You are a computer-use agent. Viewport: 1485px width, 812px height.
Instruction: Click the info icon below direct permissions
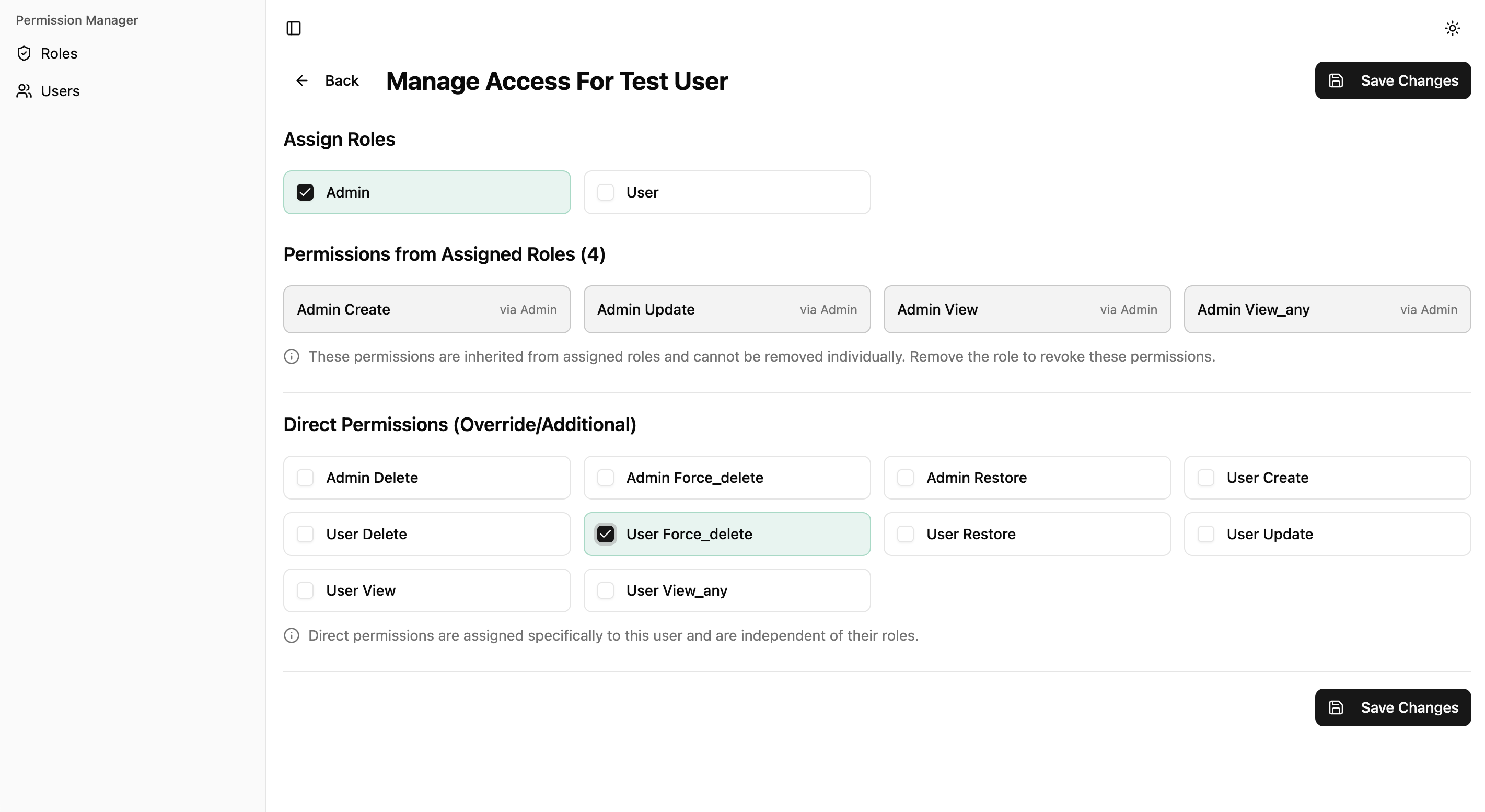click(291, 635)
